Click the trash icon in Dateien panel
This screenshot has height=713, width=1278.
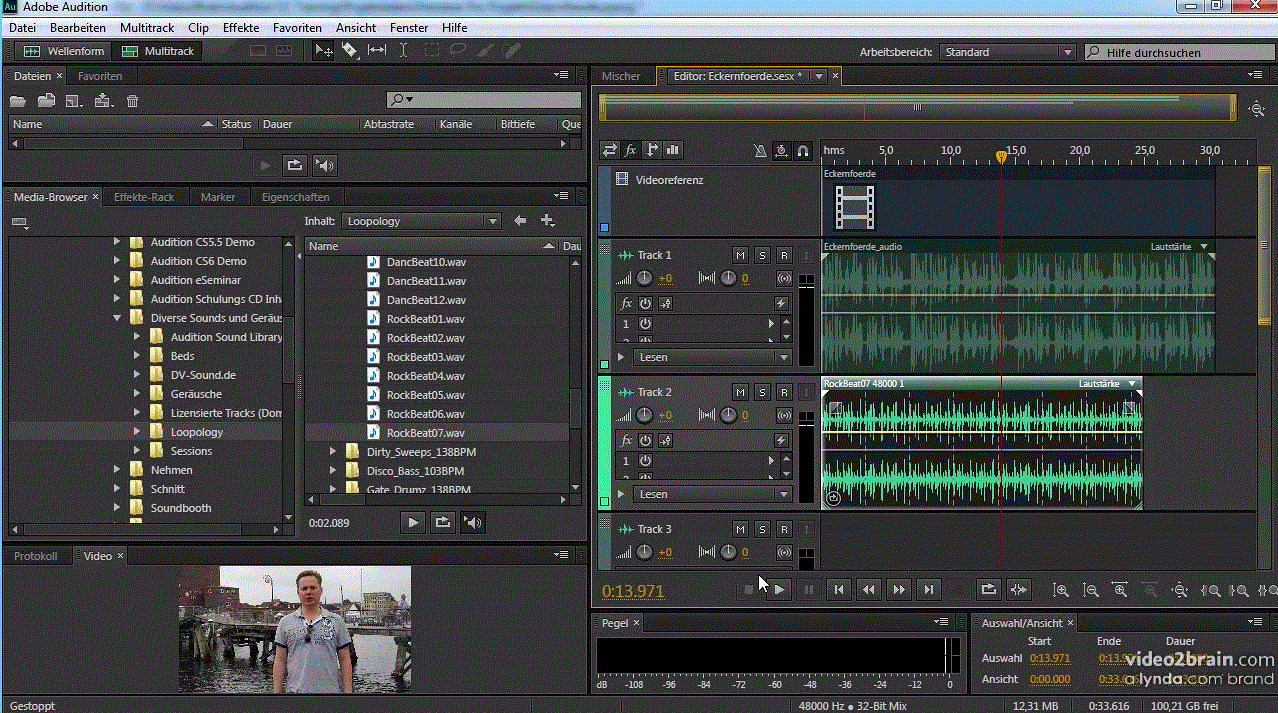coord(132,101)
